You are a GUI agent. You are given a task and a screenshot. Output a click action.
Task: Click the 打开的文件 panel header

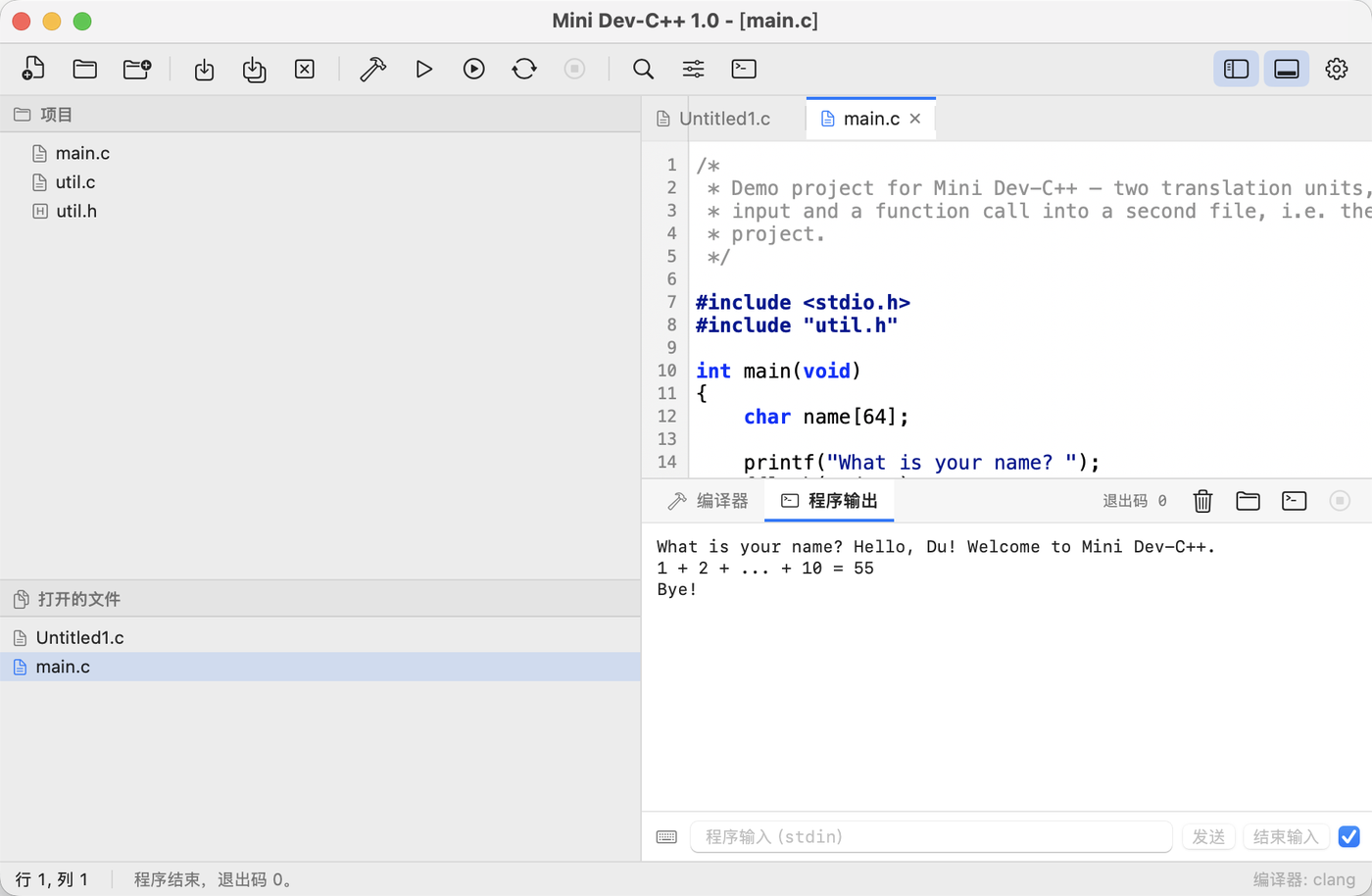tap(320, 599)
